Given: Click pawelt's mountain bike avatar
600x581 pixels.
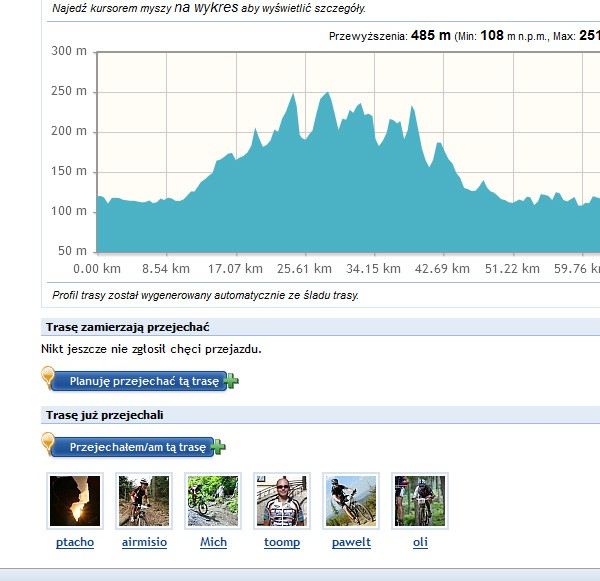Looking at the screenshot, I should point(351,501).
